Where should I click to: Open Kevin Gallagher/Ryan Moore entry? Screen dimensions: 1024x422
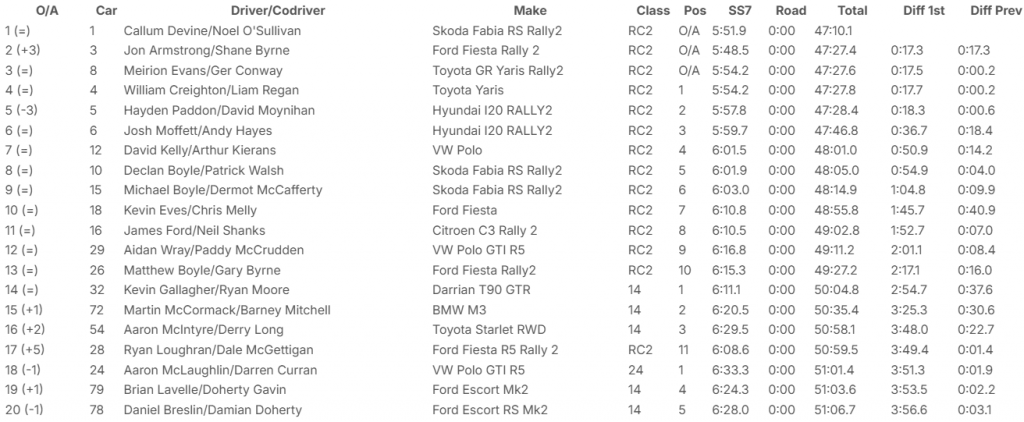tap(206, 290)
